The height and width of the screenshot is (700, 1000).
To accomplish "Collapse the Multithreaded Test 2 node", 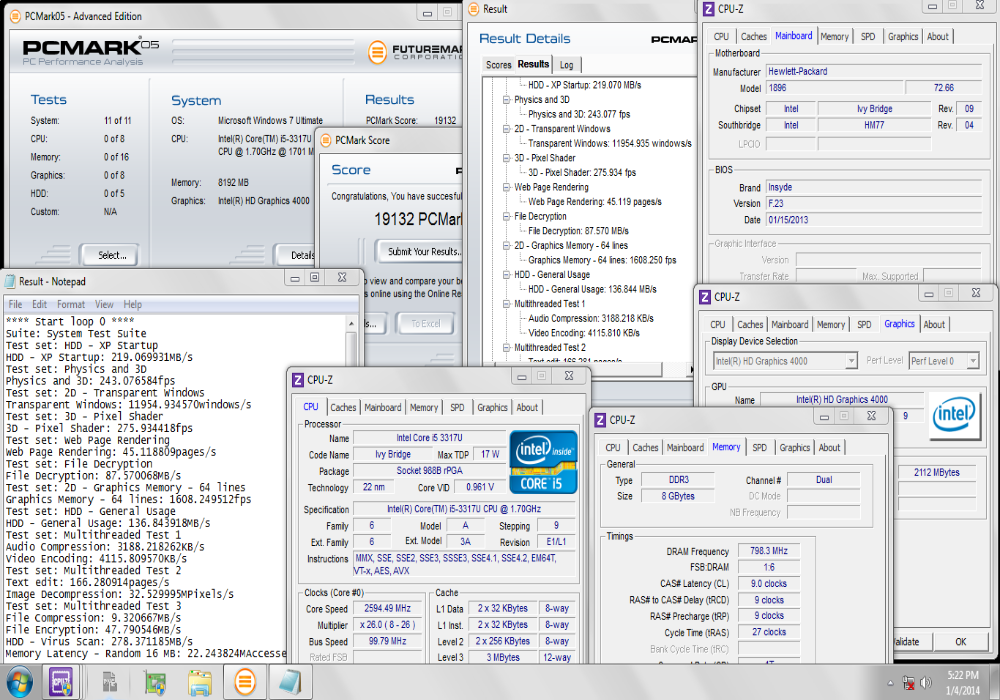I will (x=506, y=348).
